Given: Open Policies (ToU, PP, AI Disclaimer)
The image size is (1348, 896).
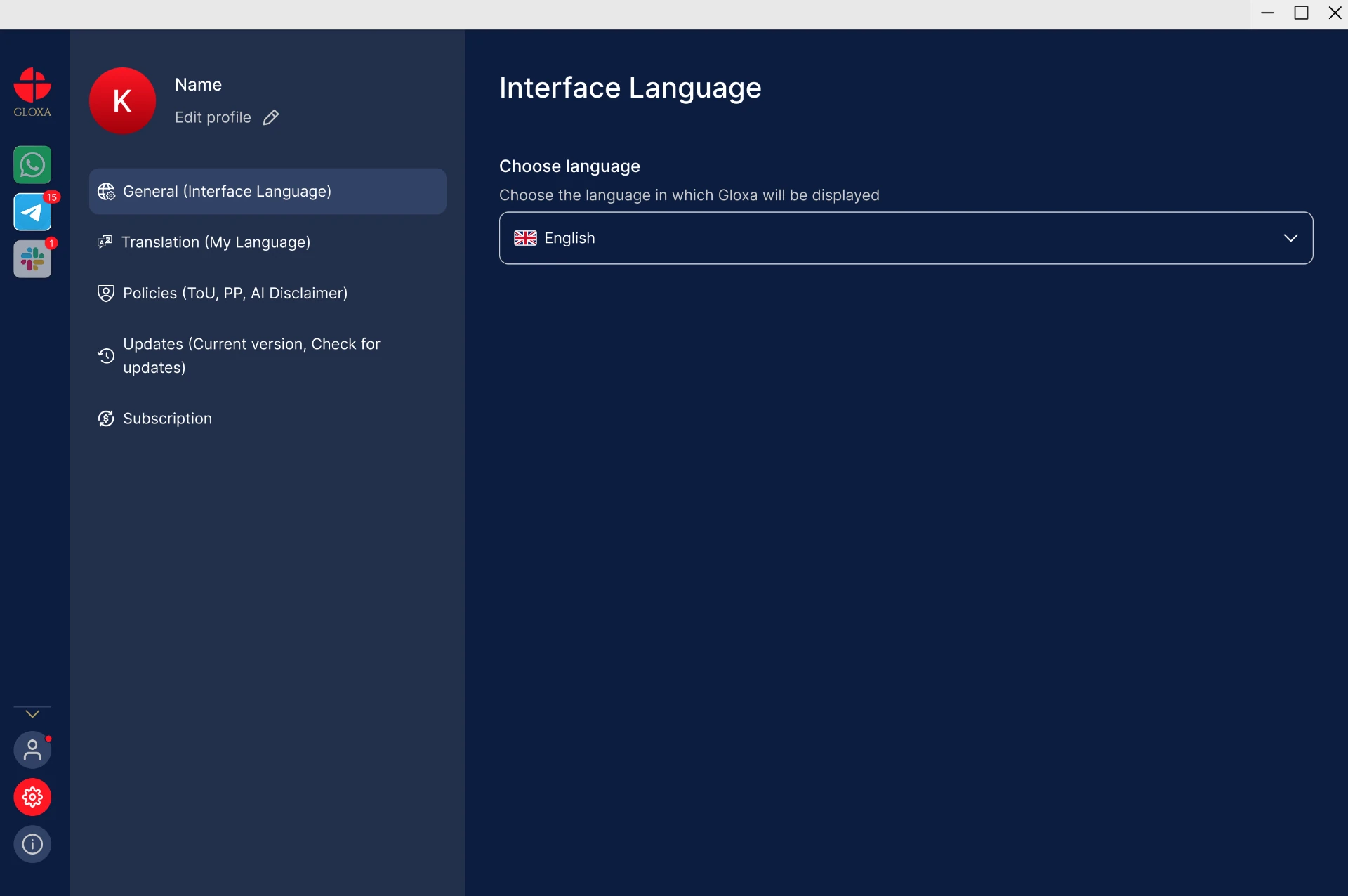Looking at the screenshot, I should 267,293.
